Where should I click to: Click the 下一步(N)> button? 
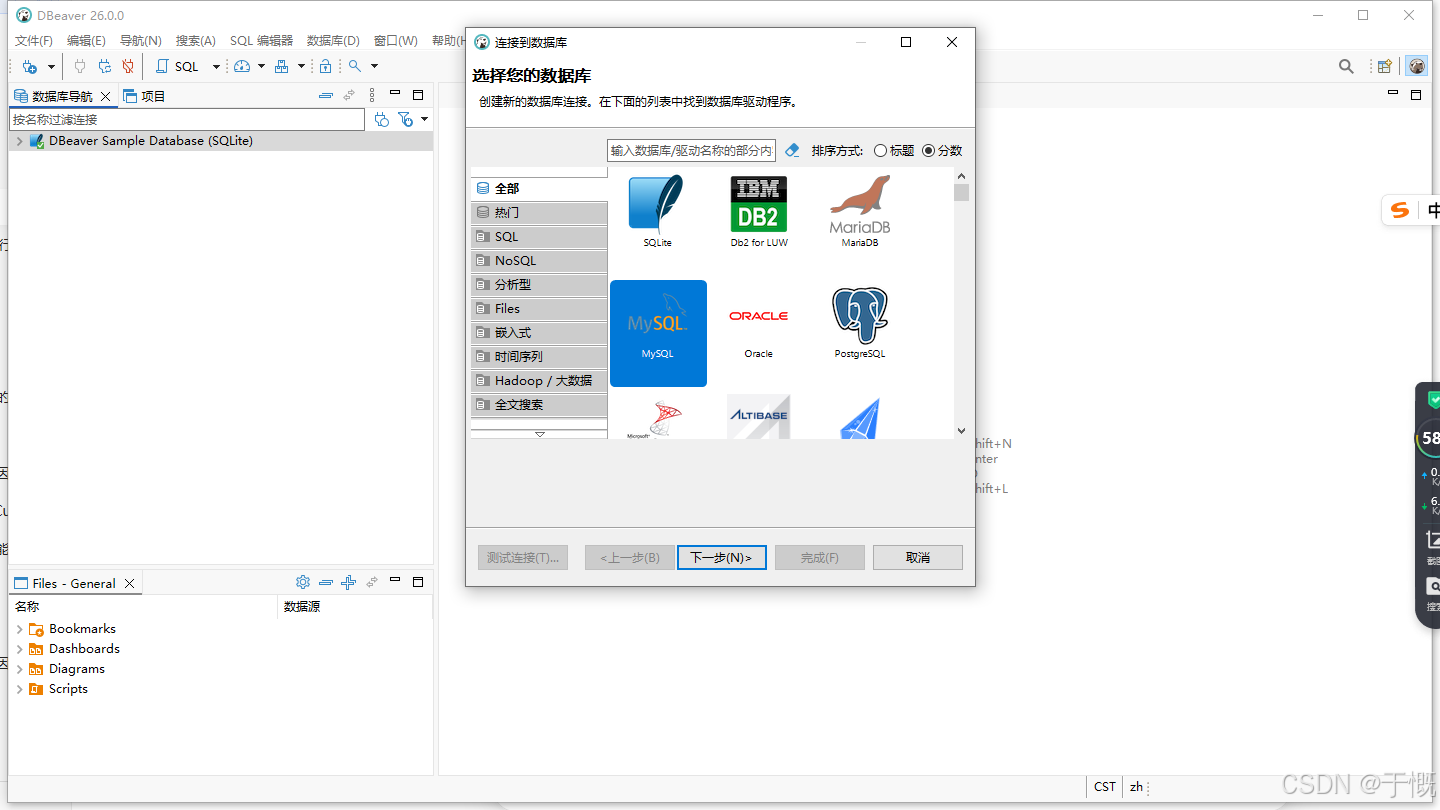(722, 557)
